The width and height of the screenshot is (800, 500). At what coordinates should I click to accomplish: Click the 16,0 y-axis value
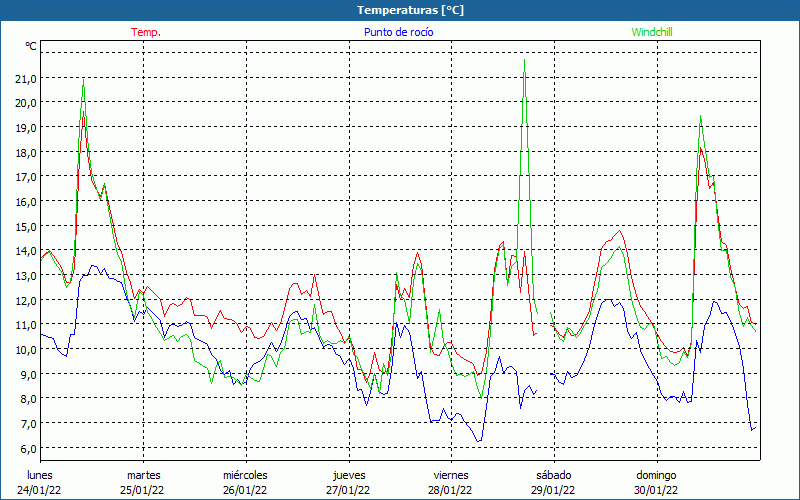tap(26, 202)
